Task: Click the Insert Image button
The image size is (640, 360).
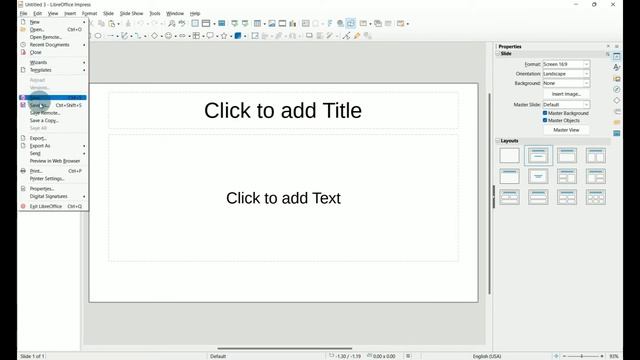Action: click(x=566, y=94)
